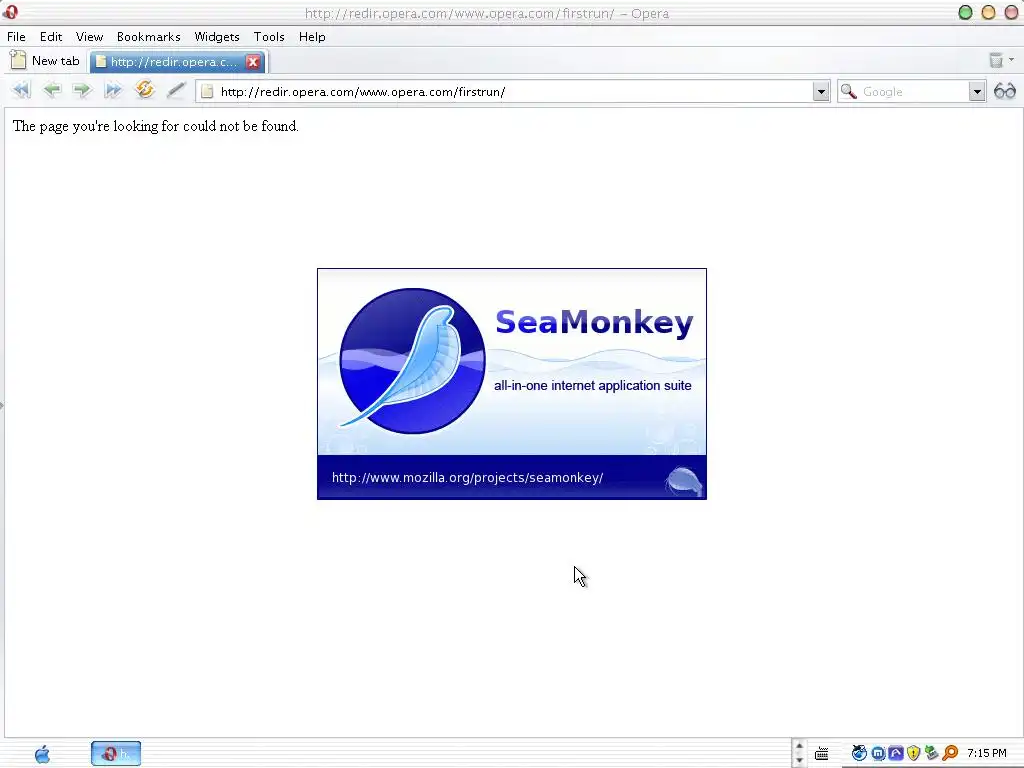The image size is (1024, 768).
Task: Open the Edit menu
Action: point(51,37)
